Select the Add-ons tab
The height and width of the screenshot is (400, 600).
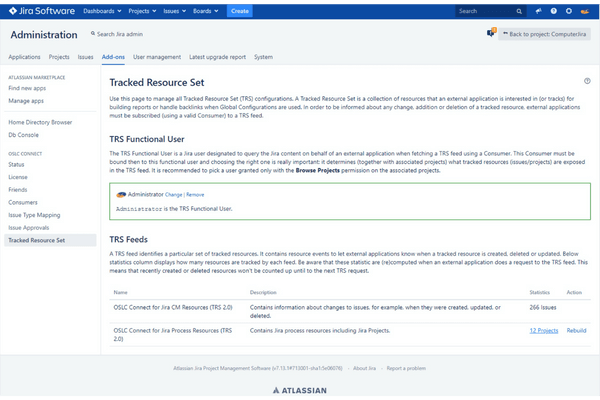point(113,57)
